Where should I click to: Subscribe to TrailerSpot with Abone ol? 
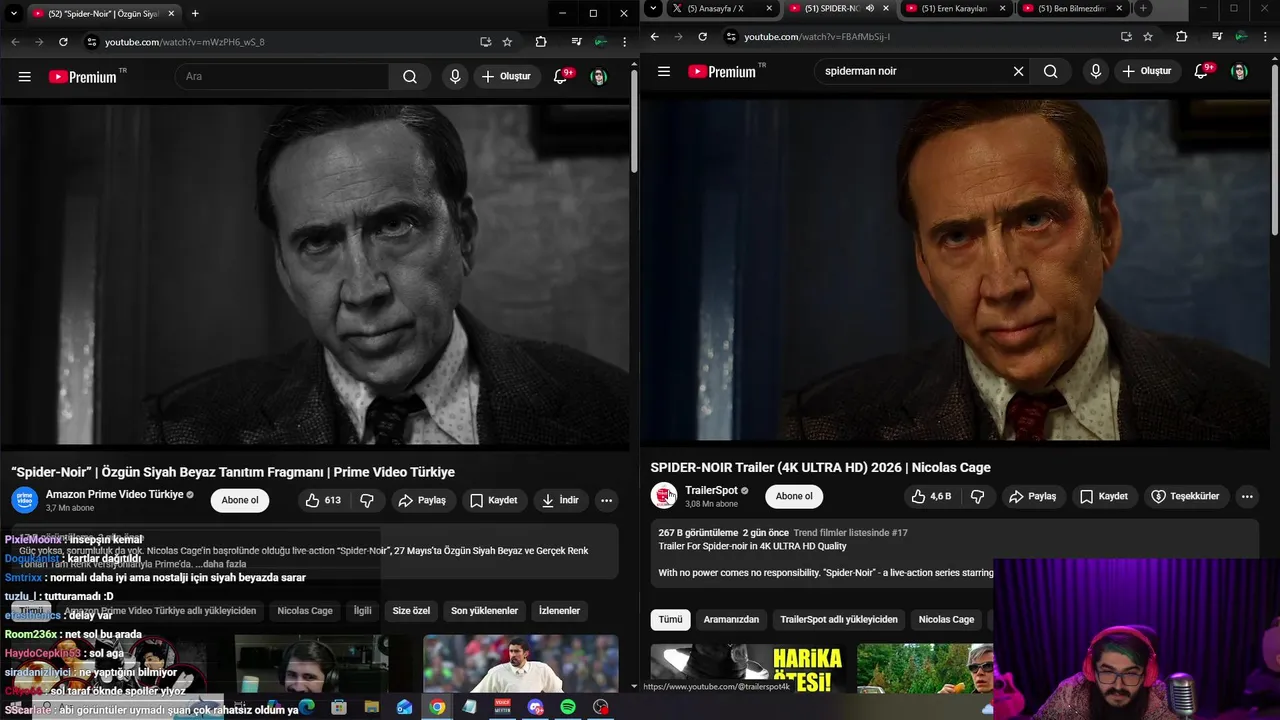click(794, 496)
